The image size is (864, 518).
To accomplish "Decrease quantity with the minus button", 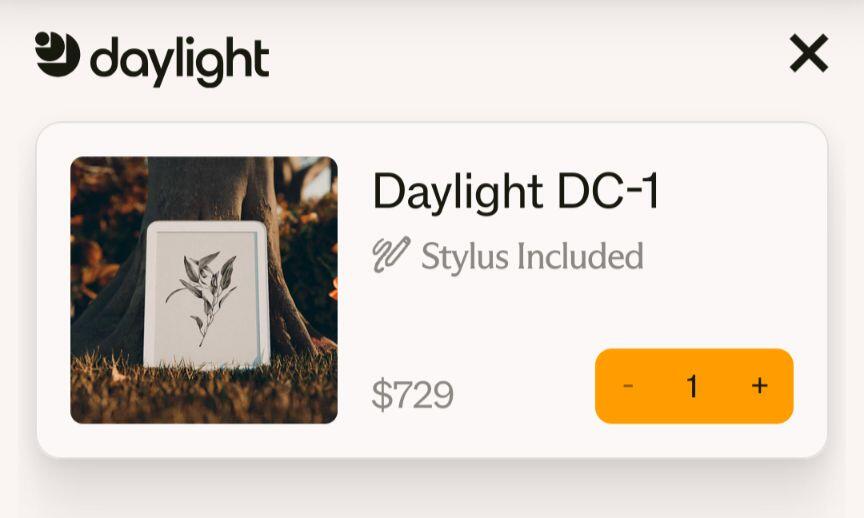I will point(628,385).
